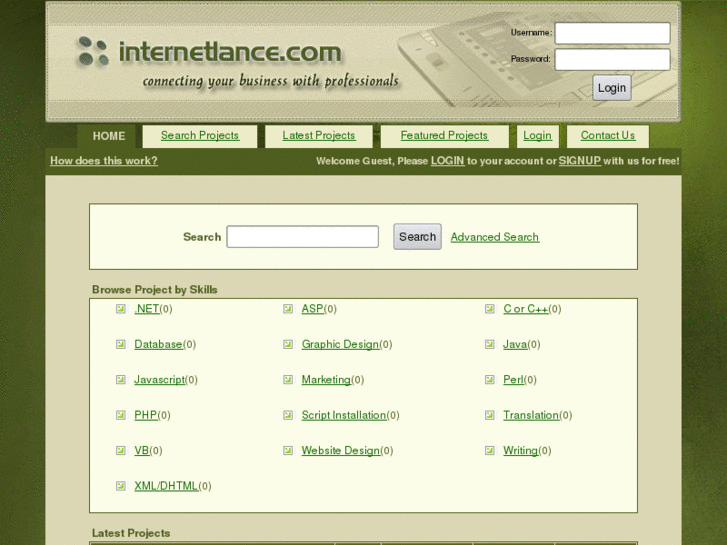
Task: Click the arrow icon beside Marketing
Action: click(288, 380)
